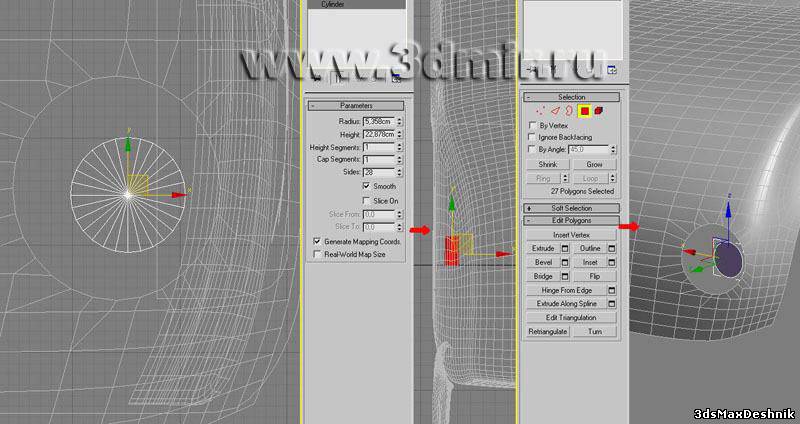Viewport: 800px width, 424px height.
Task: Open Outline settings dialog box icon
Action: [x=612, y=248]
